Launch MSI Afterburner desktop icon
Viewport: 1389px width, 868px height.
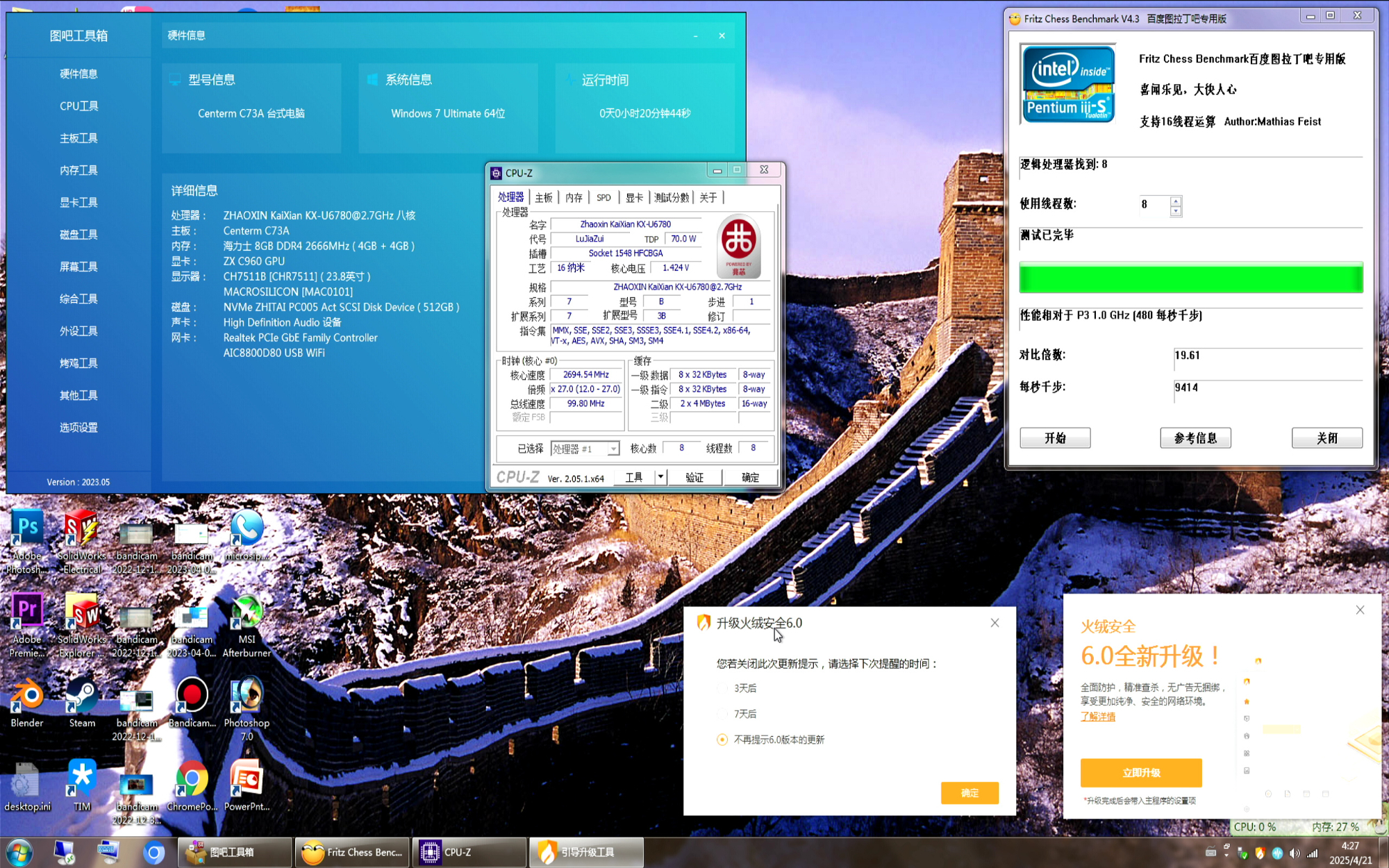click(x=247, y=625)
